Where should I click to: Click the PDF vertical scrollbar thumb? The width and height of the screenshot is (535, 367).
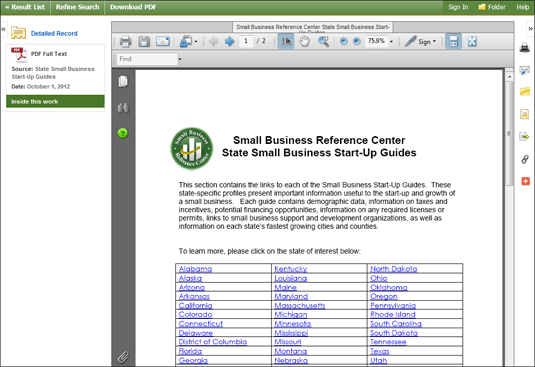[509, 133]
